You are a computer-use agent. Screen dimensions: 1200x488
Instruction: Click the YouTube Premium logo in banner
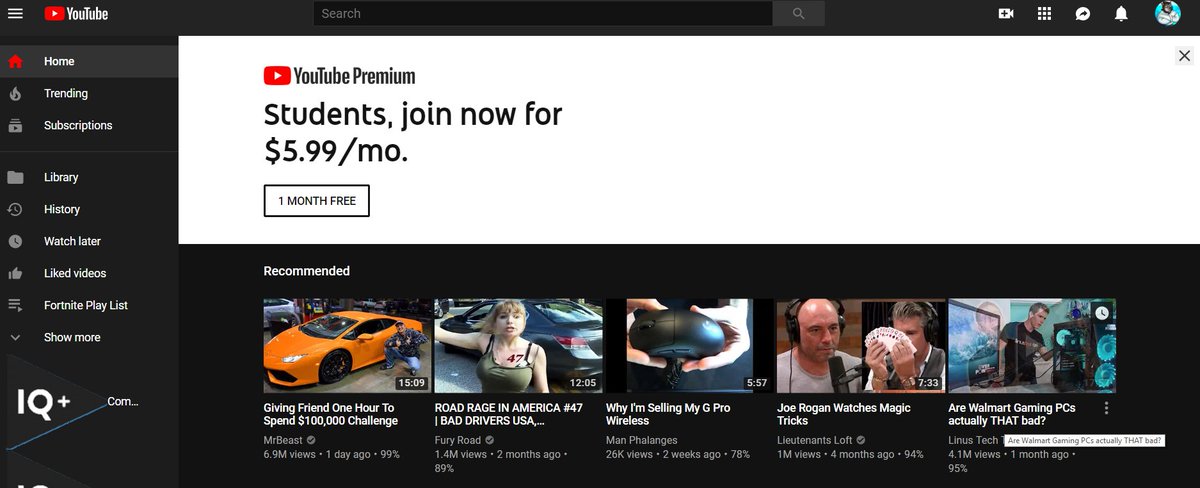[339, 76]
